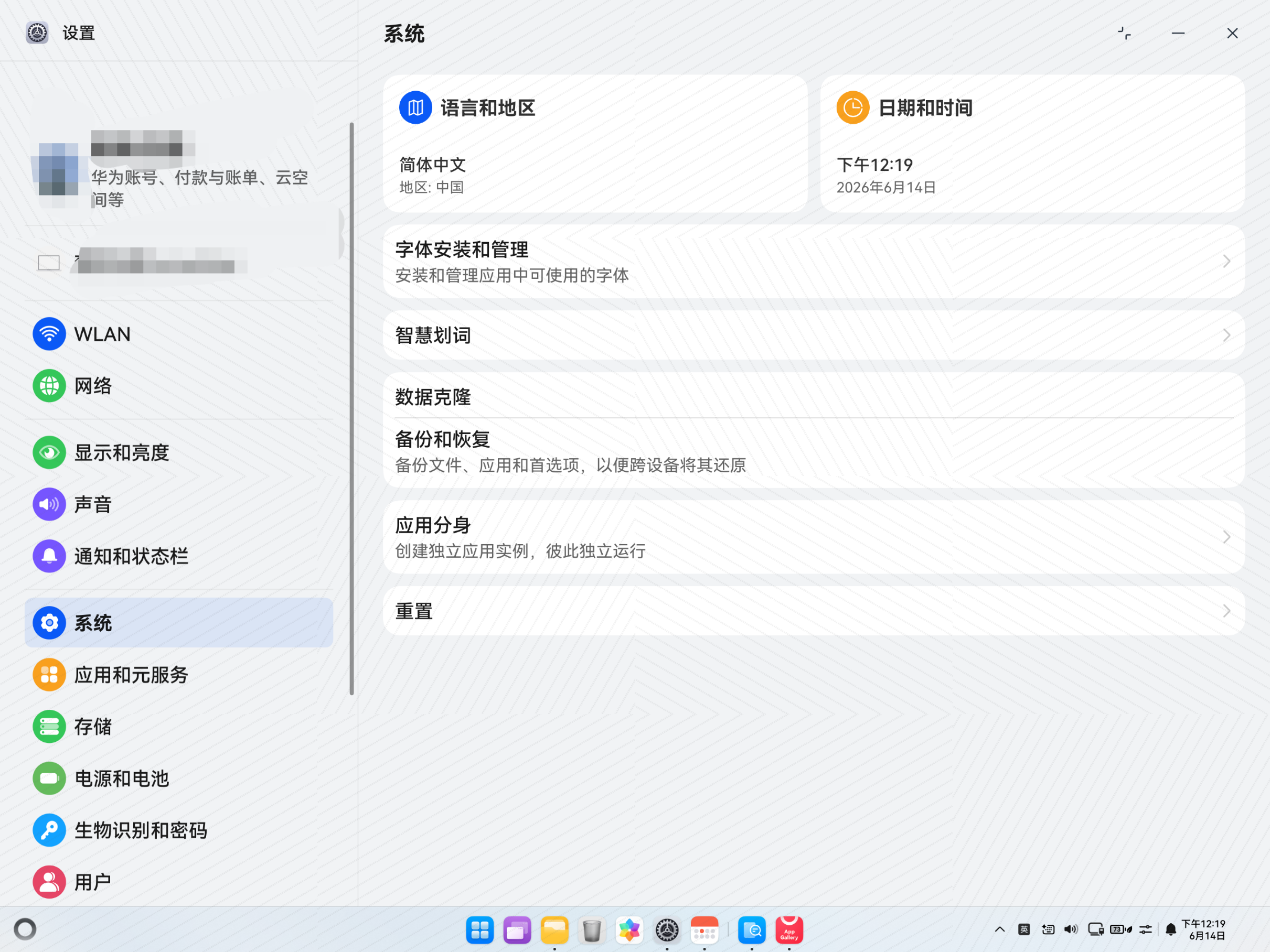
Task: Launch AppGallery from dock
Action: (x=790, y=930)
